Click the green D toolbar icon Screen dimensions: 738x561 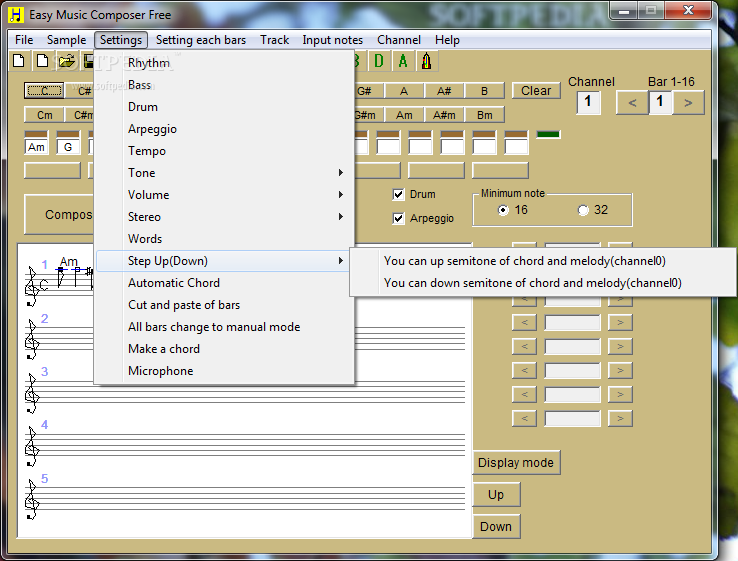379,61
